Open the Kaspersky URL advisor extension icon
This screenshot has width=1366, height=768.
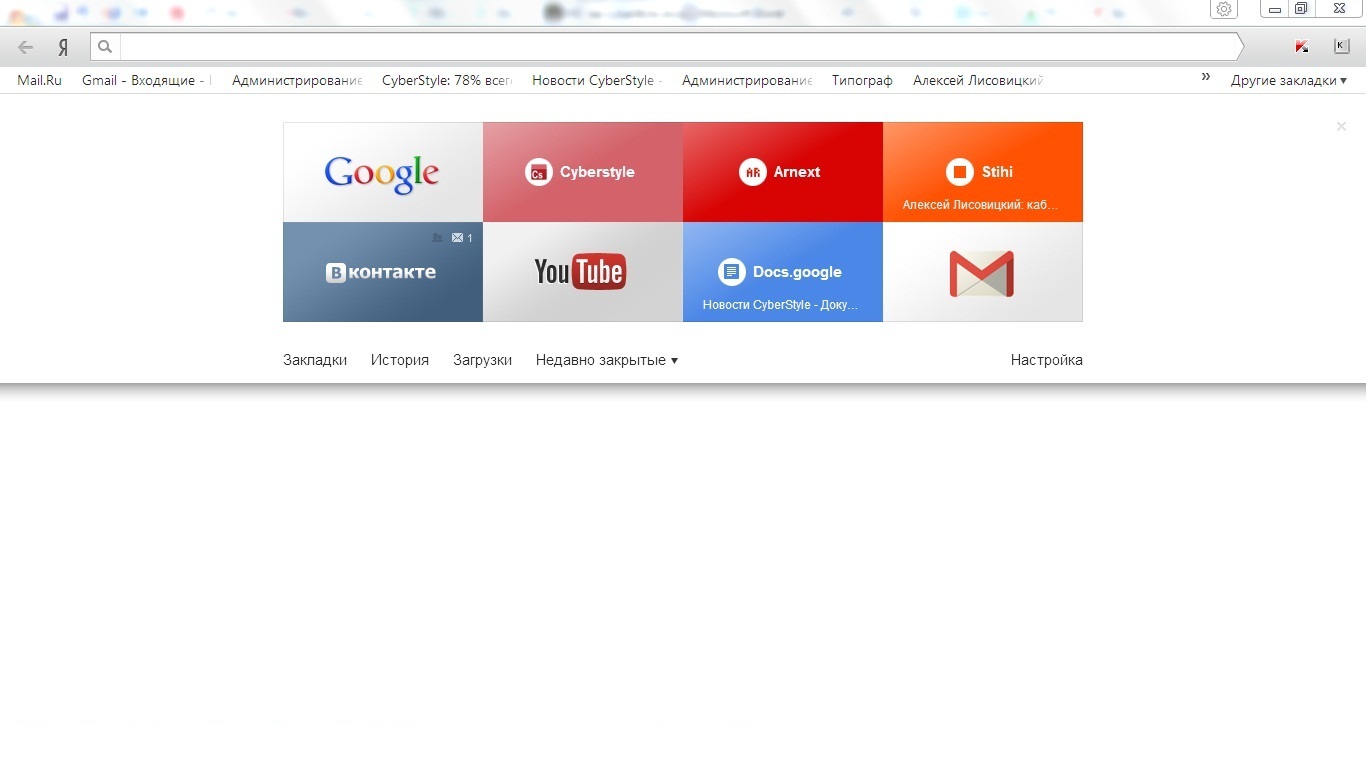tap(1302, 47)
